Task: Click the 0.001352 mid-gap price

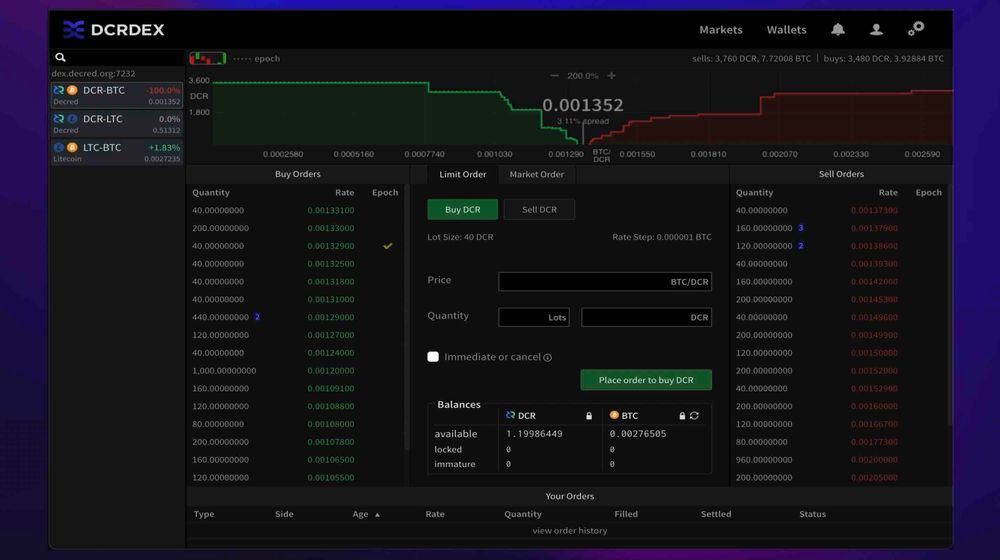Action: pyautogui.click(x=582, y=105)
